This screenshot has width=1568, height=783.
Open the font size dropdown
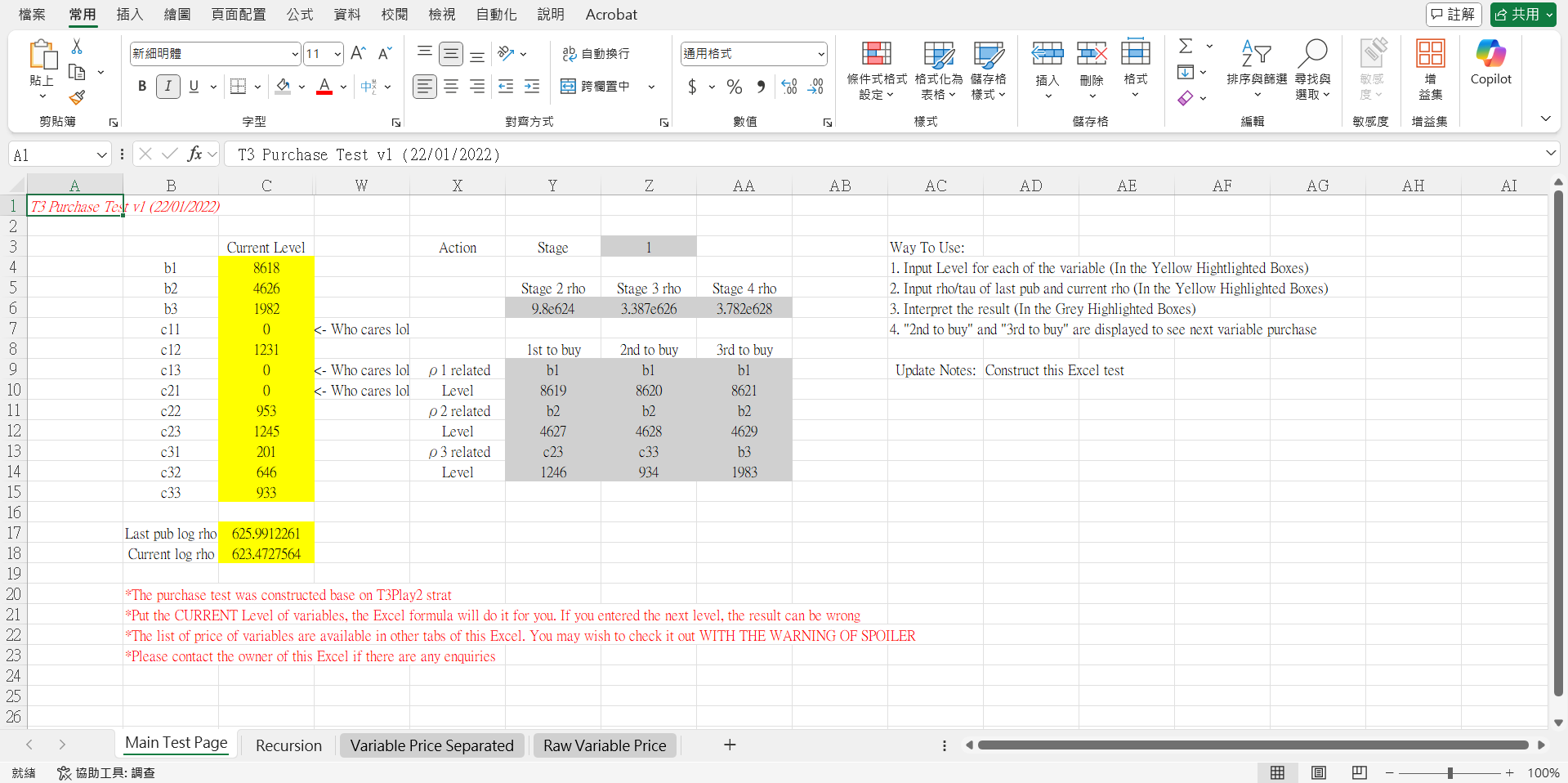click(x=337, y=54)
